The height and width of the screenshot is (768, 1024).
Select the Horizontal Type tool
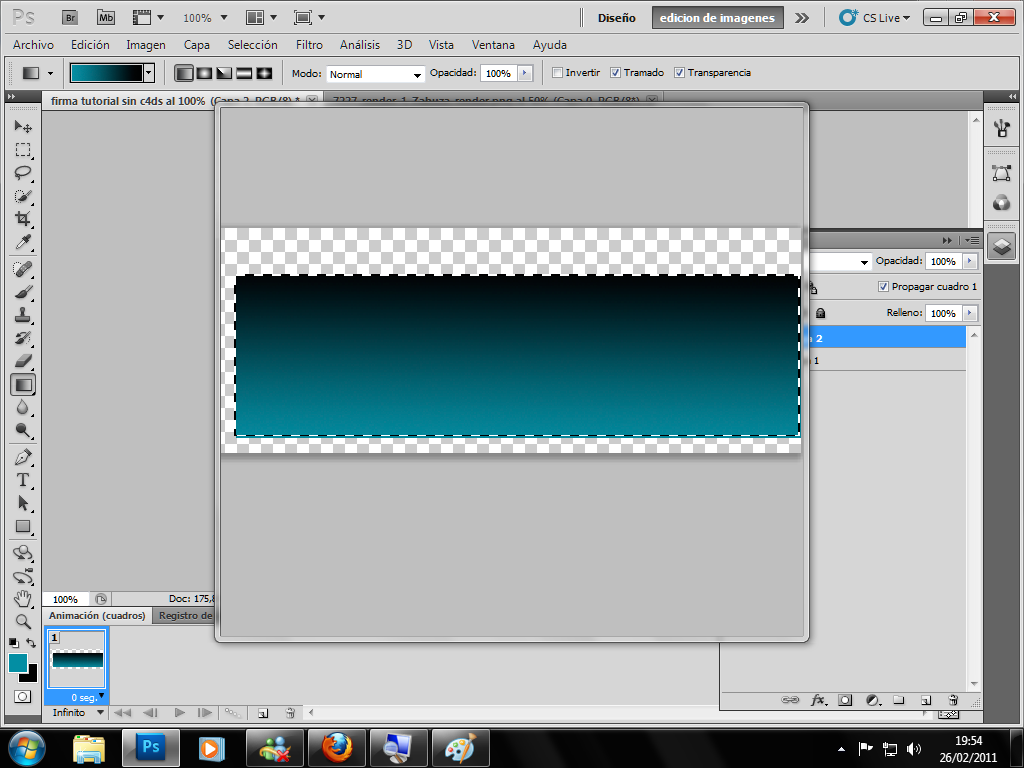[23, 480]
